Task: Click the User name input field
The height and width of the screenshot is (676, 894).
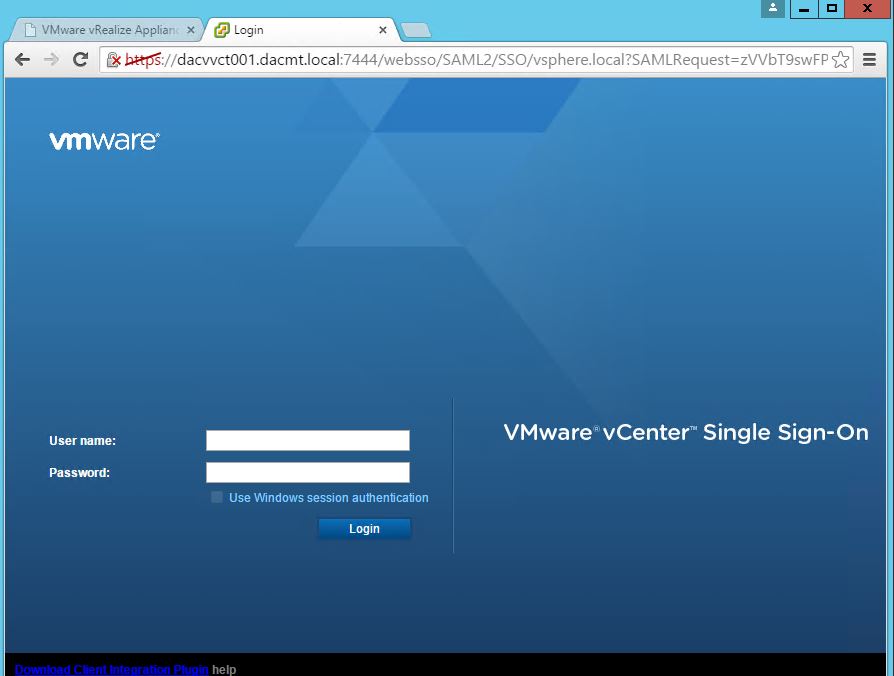Action: pos(308,441)
